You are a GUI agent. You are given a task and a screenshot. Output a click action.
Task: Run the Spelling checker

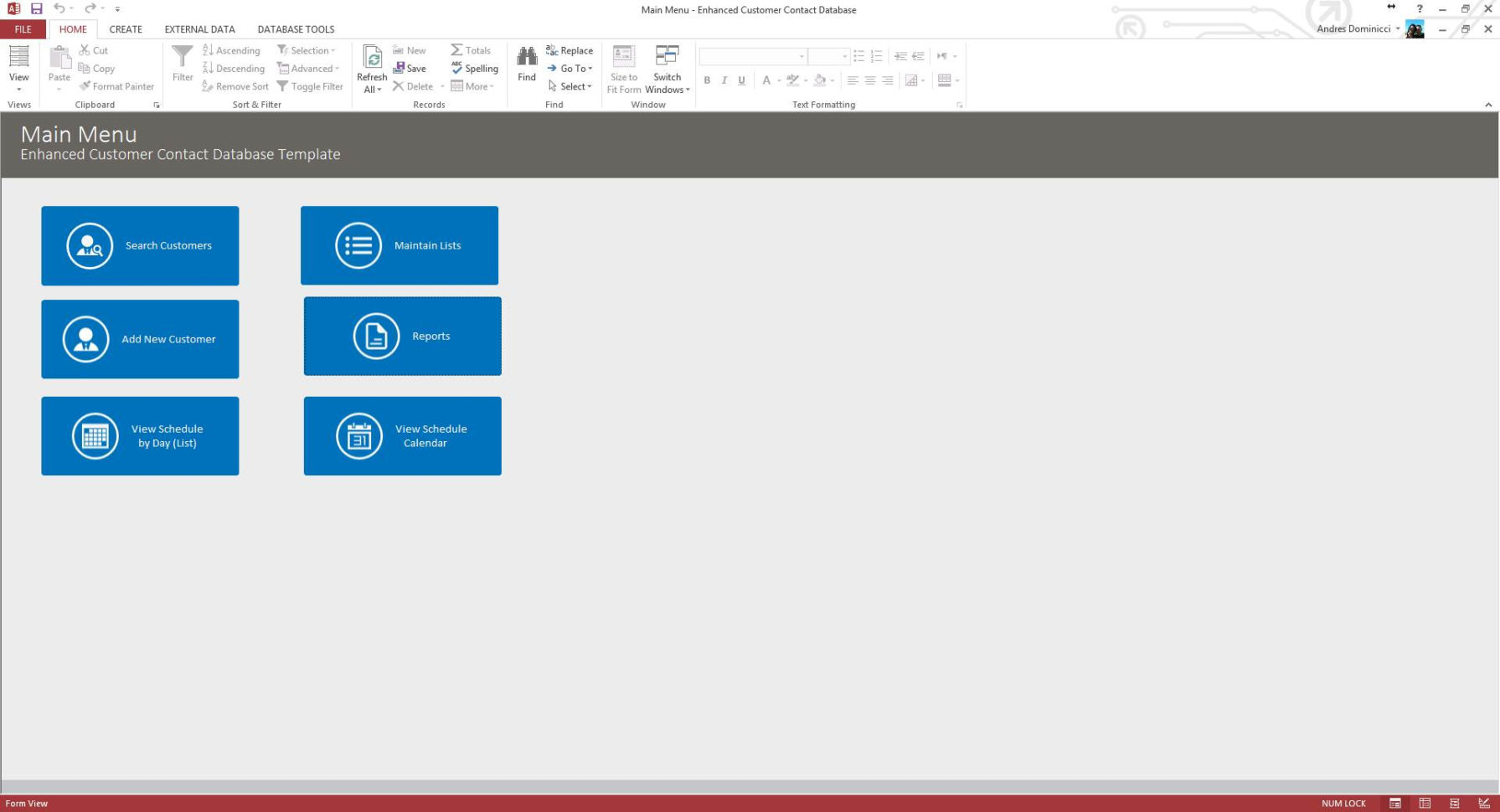coord(474,68)
